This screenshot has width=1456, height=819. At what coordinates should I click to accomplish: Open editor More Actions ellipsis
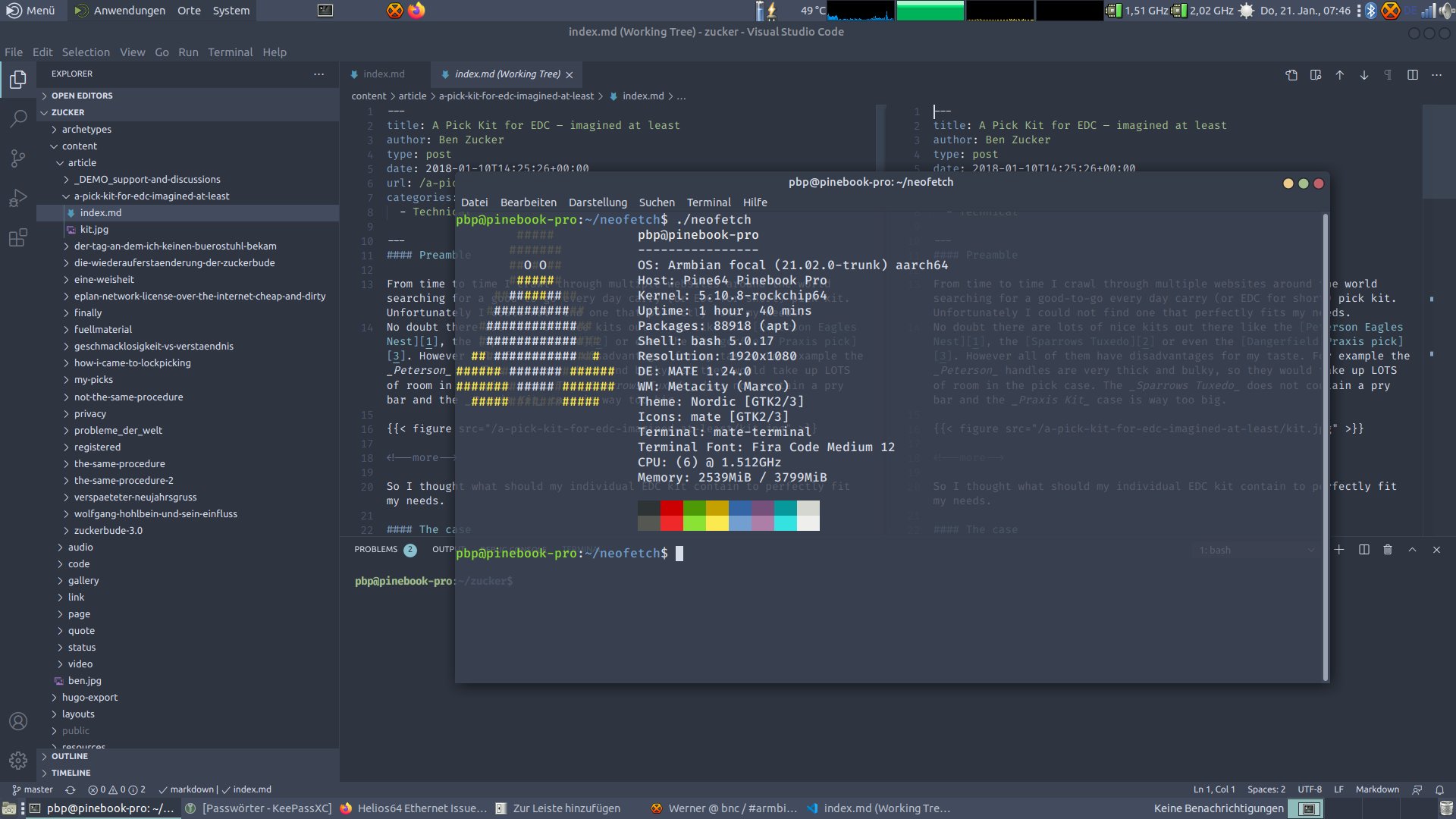coord(1436,74)
